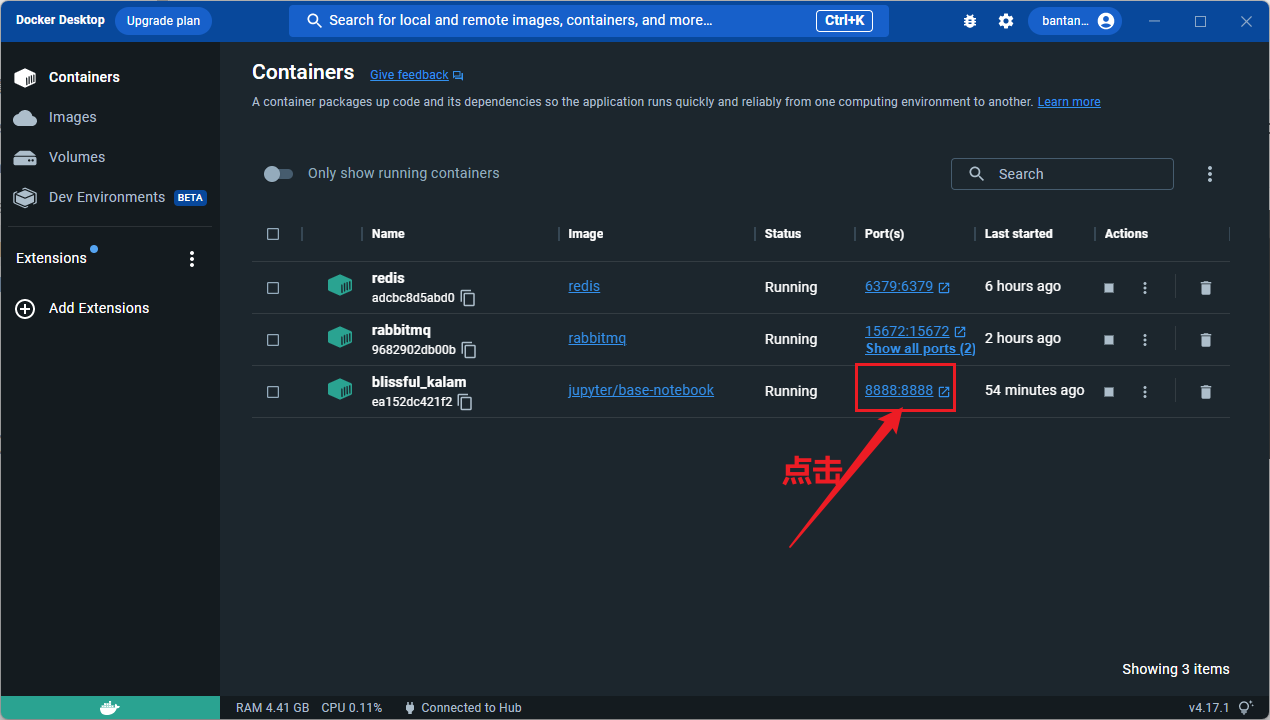
Task: Copy the redis container ID
Action: coord(468,298)
